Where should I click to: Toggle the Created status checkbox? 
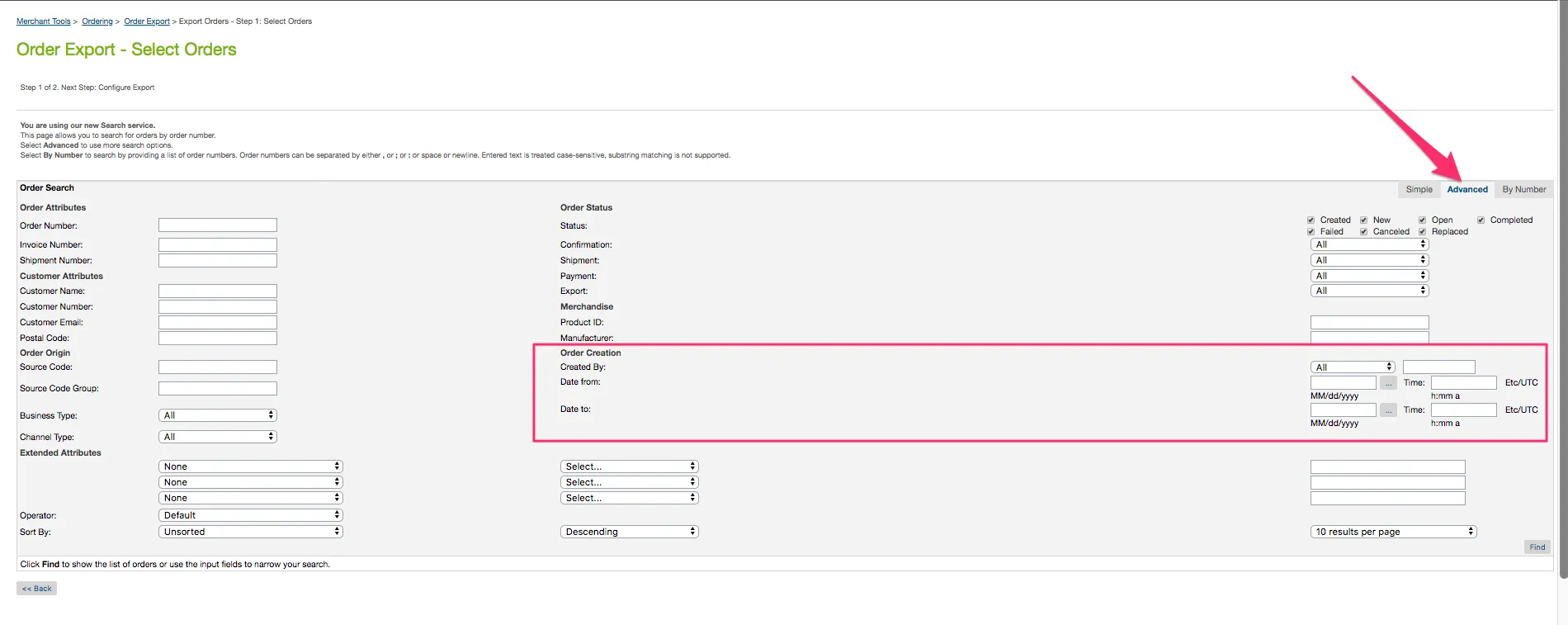(1311, 220)
